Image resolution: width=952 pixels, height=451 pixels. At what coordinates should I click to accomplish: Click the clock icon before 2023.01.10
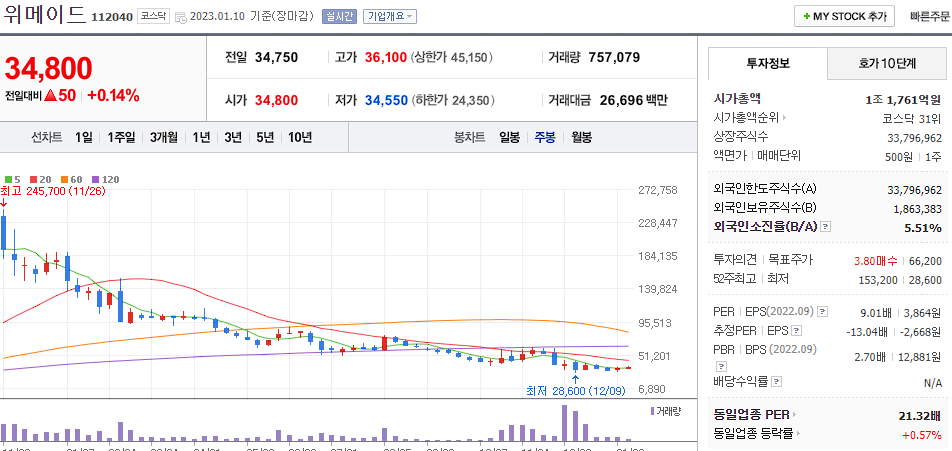pos(181,17)
